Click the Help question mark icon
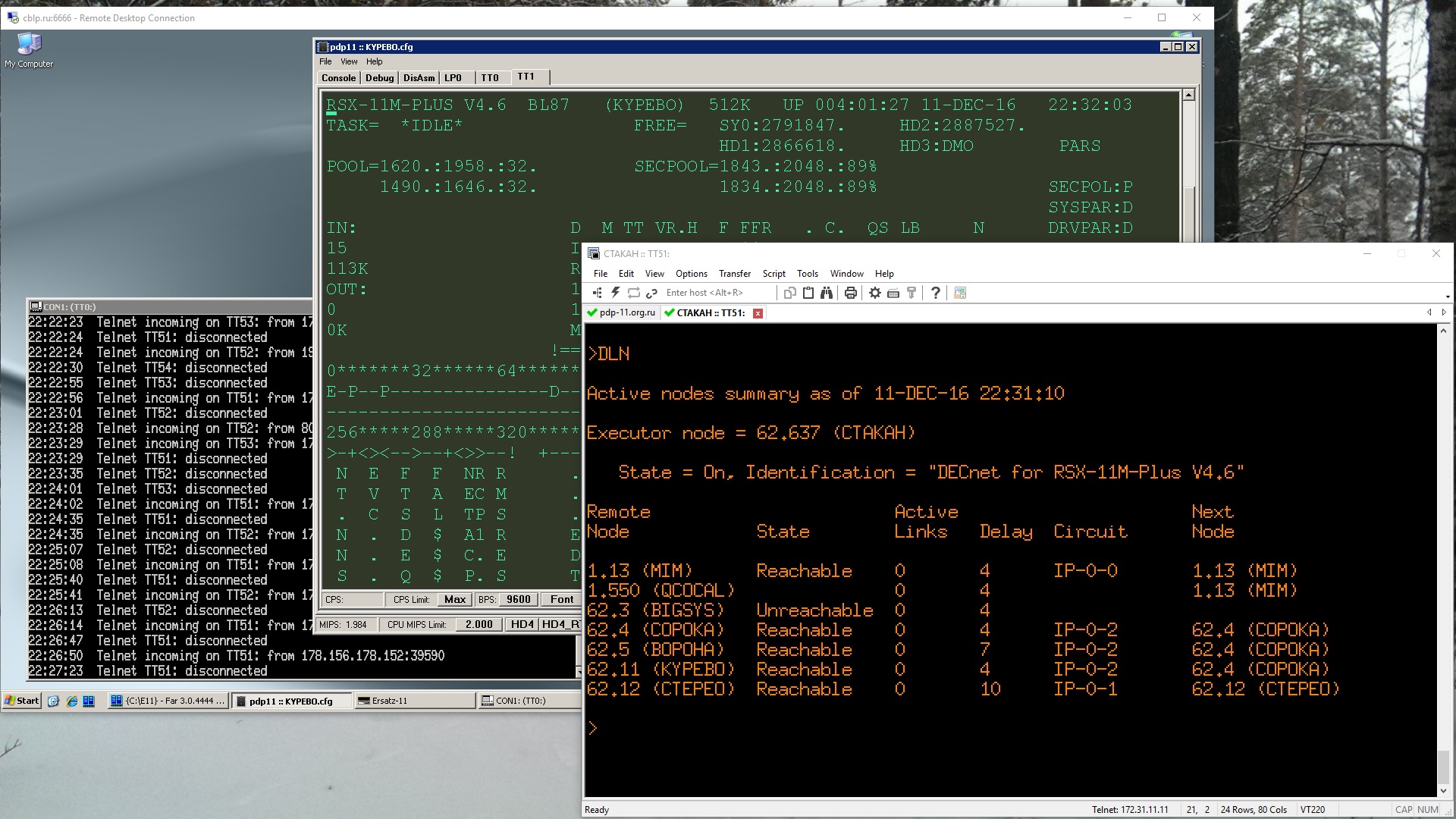 pyautogui.click(x=935, y=293)
